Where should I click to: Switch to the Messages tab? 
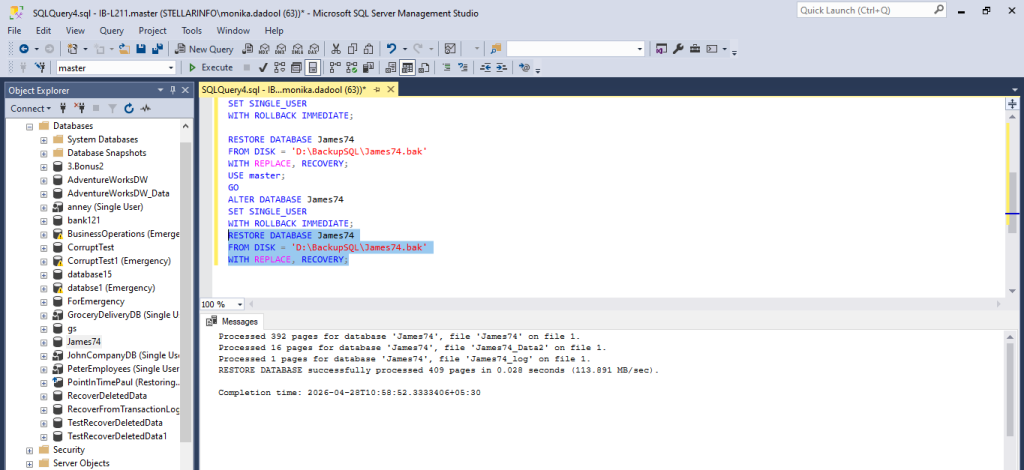[233, 321]
